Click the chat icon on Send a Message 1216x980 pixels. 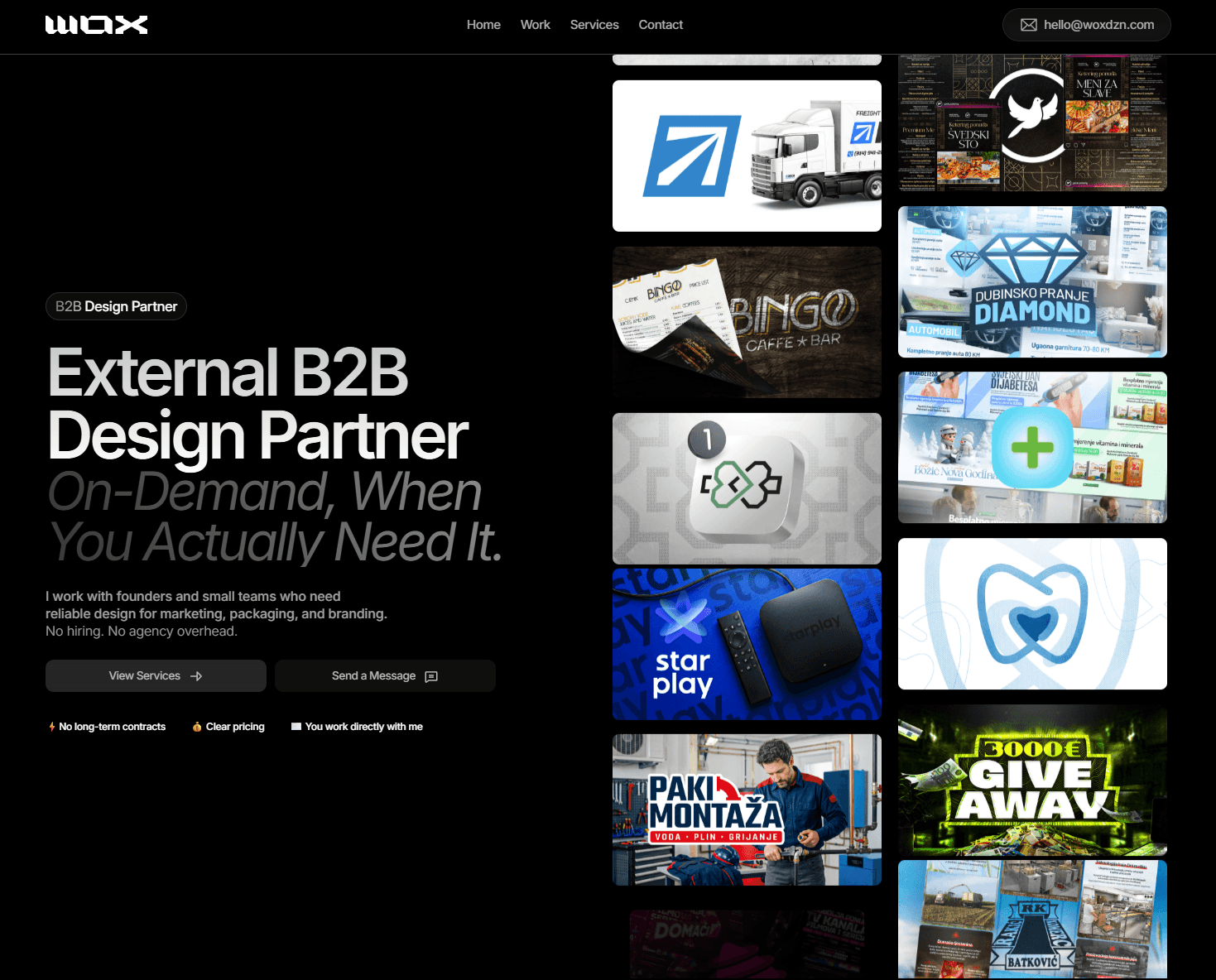[431, 676]
